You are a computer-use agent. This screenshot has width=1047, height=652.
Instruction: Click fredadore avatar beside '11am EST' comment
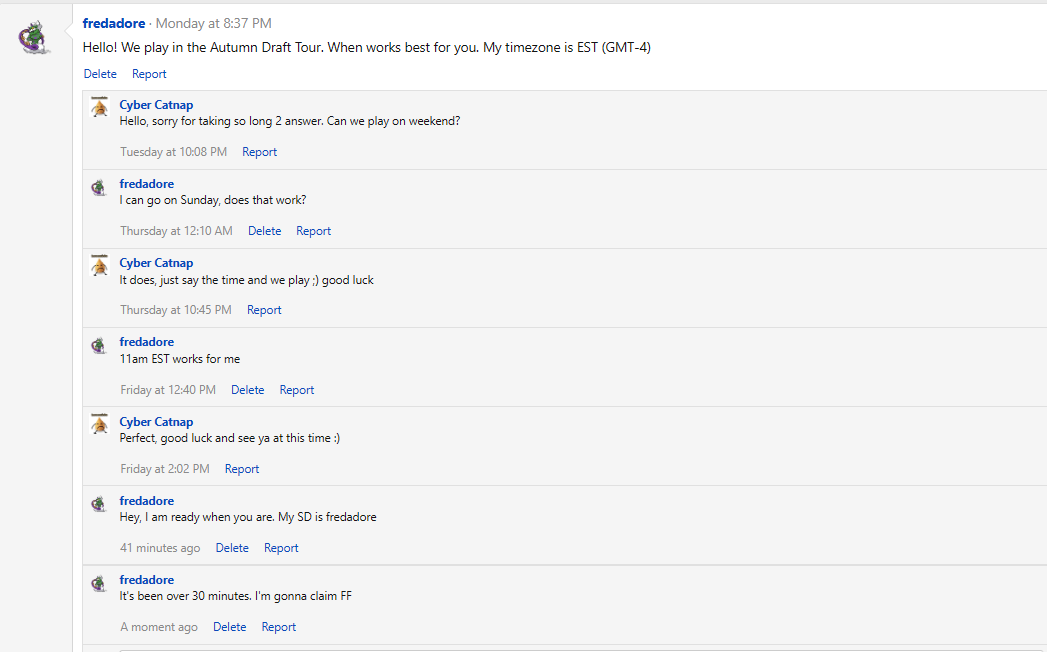click(99, 345)
